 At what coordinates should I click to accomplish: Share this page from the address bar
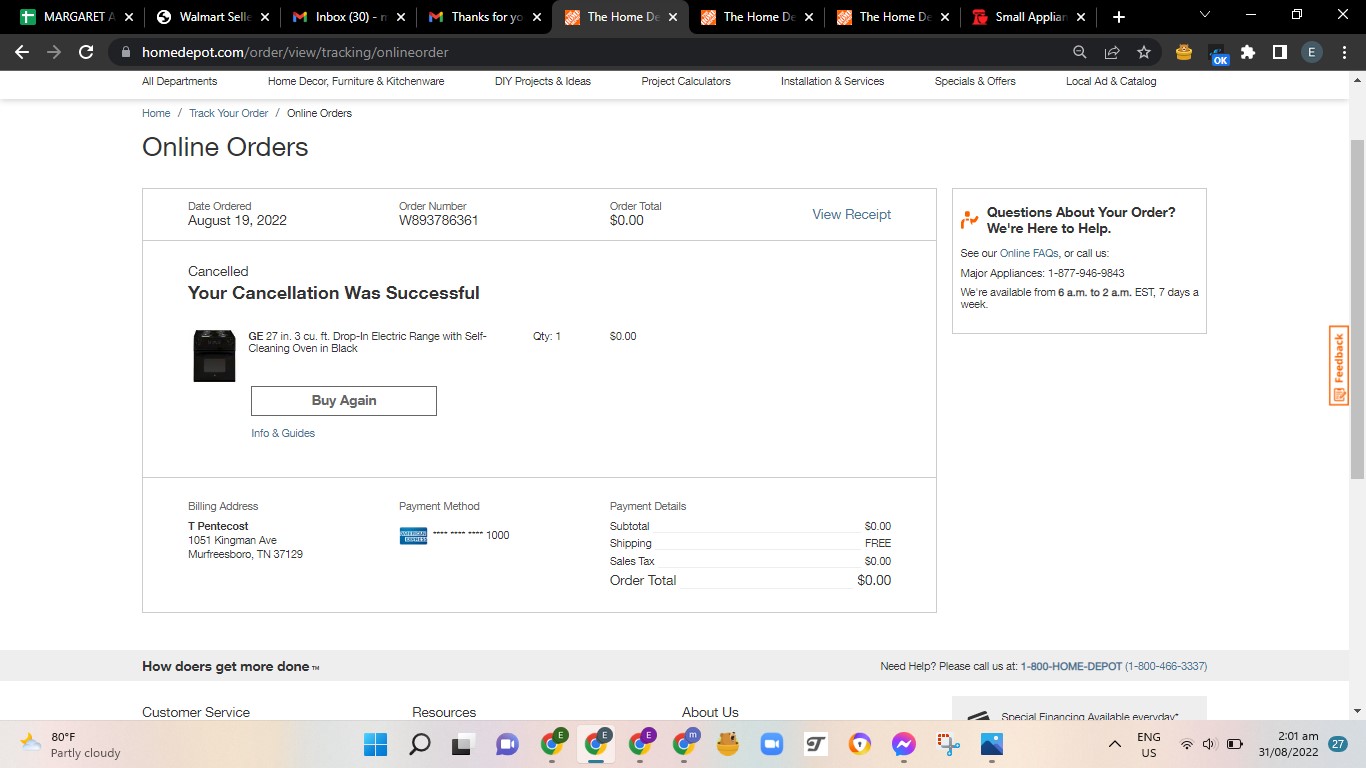(x=1112, y=52)
